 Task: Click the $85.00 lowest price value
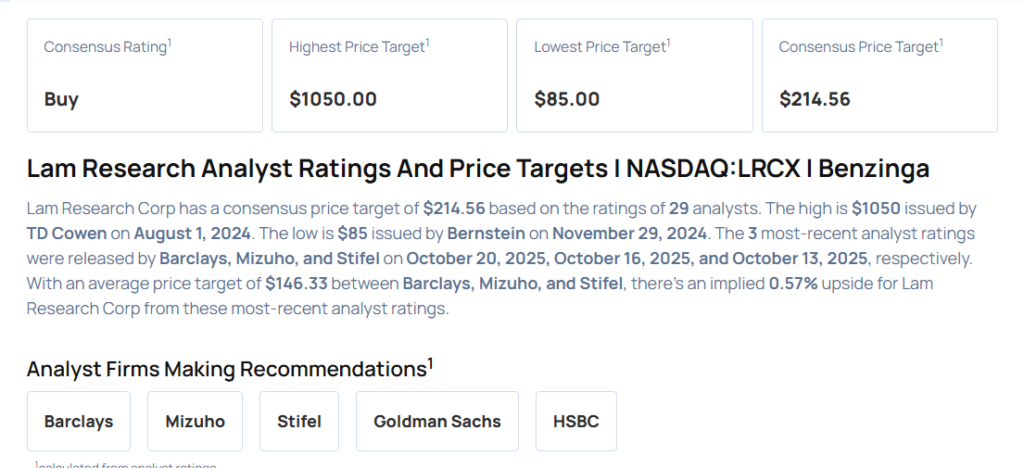point(567,99)
